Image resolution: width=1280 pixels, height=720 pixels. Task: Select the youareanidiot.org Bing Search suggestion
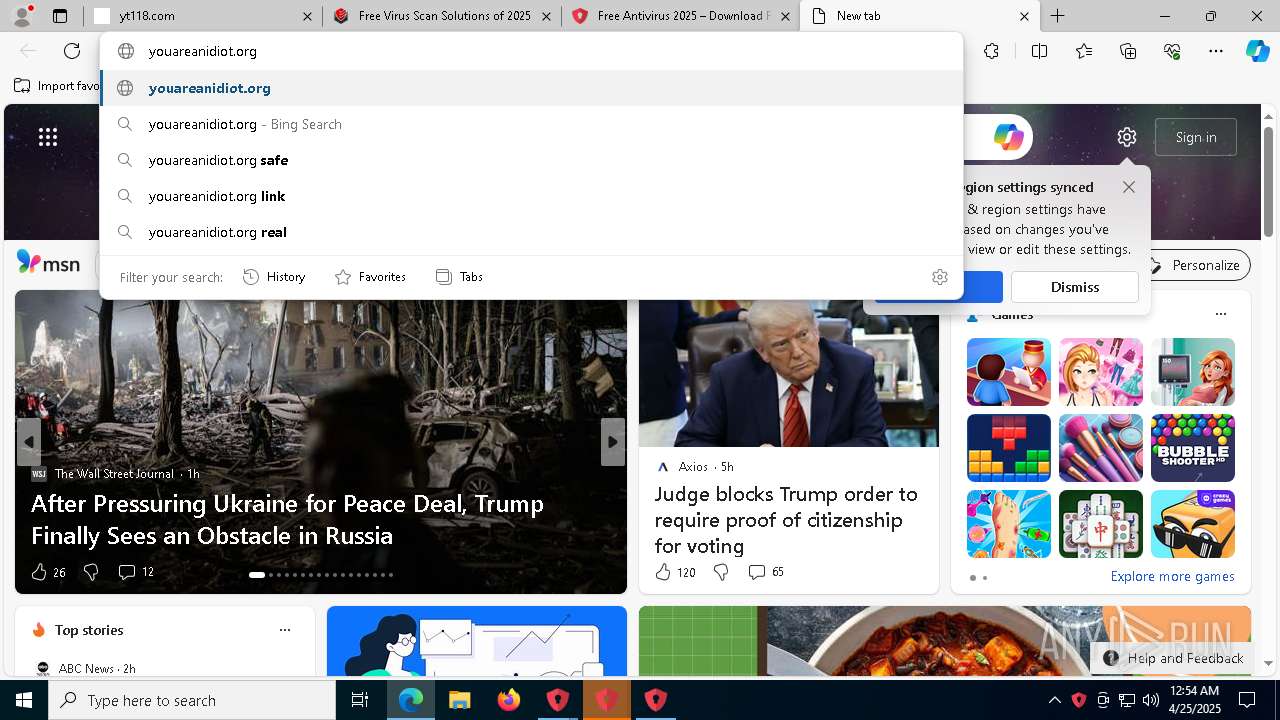pyautogui.click(x=532, y=124)
